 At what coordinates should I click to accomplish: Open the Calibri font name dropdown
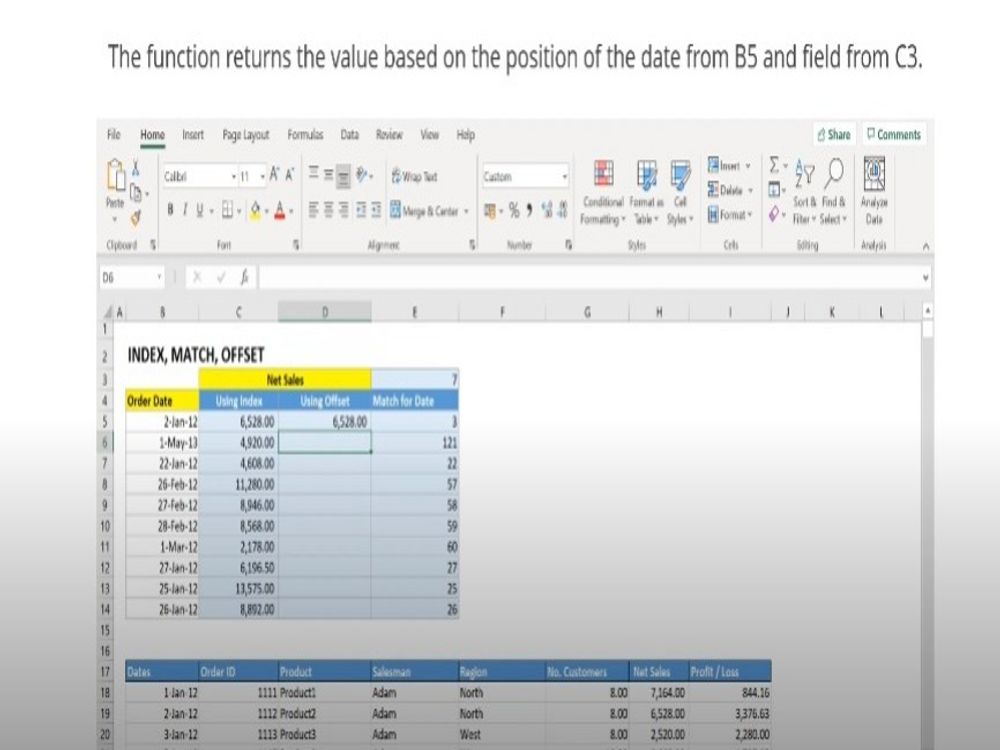click(x=233, y=177)
